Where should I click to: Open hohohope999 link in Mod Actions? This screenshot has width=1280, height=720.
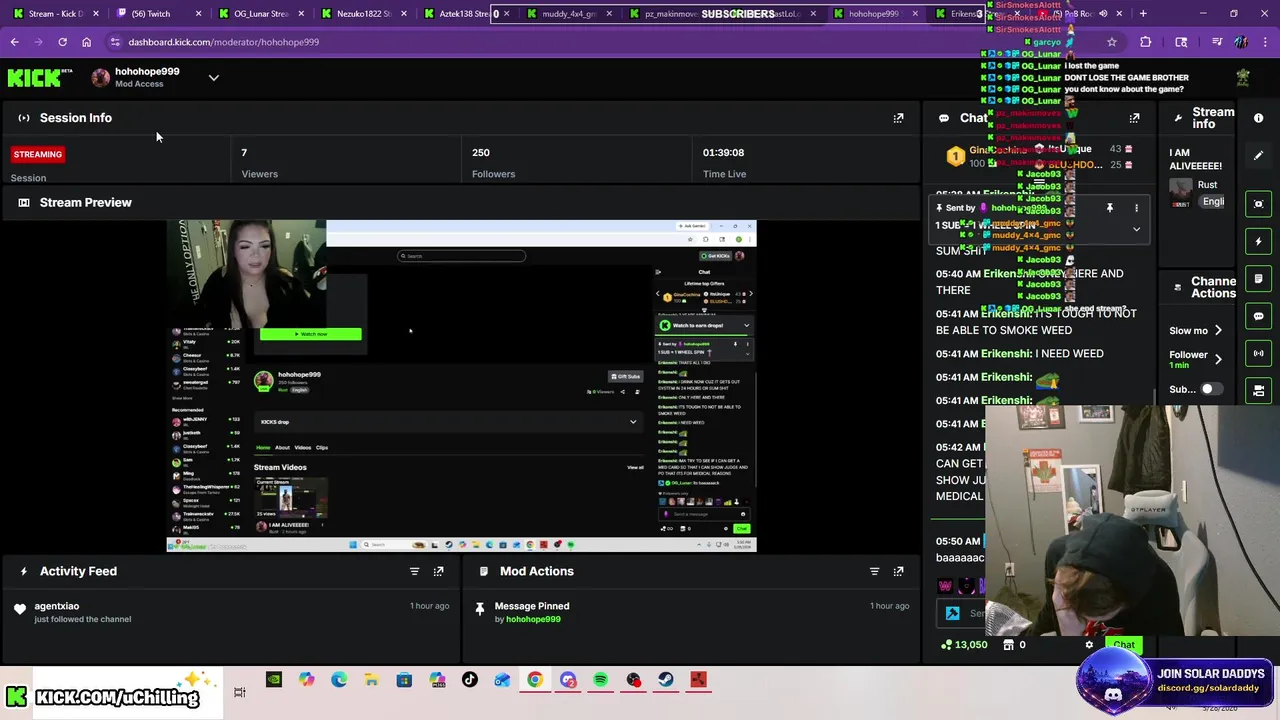click(533, 619)
